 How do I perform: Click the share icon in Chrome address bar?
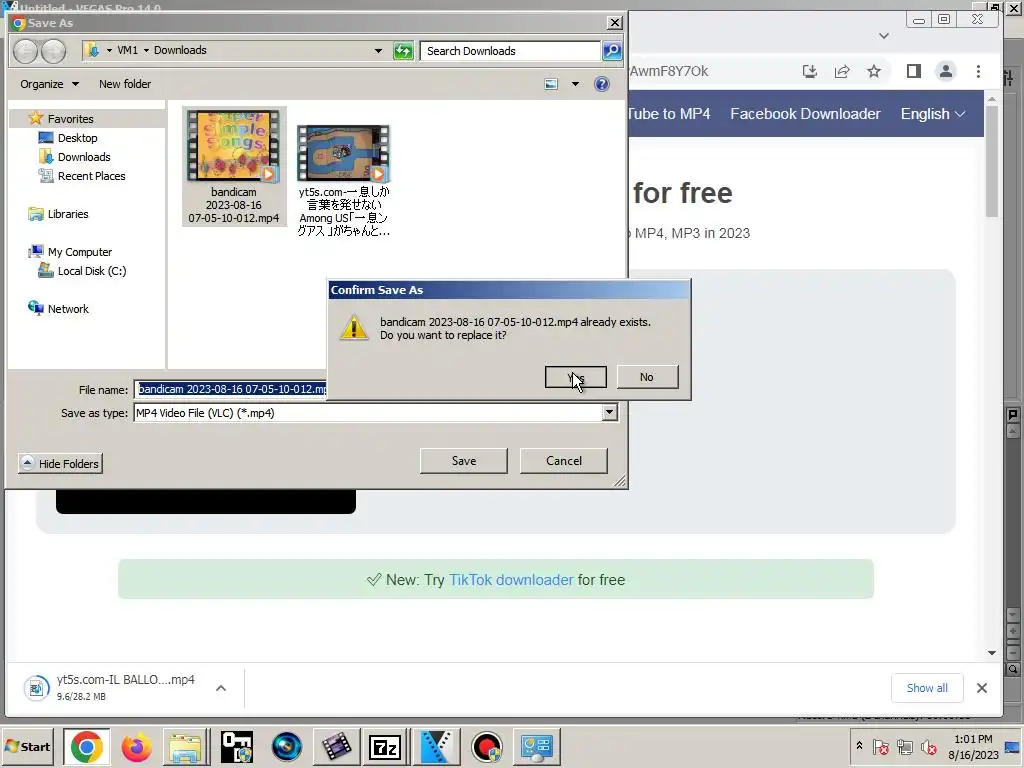[842, 71]
